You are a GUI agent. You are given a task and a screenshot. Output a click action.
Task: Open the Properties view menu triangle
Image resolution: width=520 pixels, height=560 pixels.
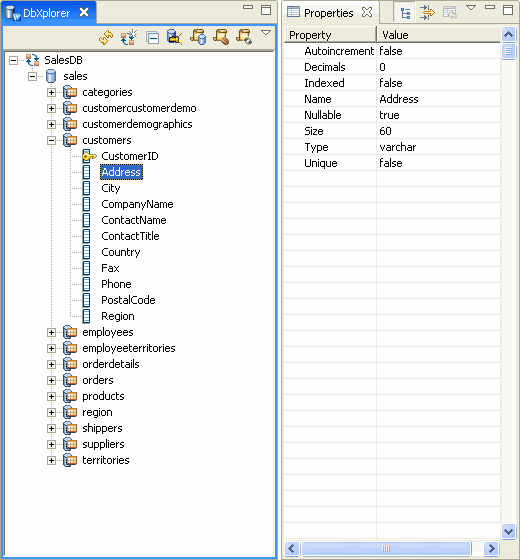[471, 8]
